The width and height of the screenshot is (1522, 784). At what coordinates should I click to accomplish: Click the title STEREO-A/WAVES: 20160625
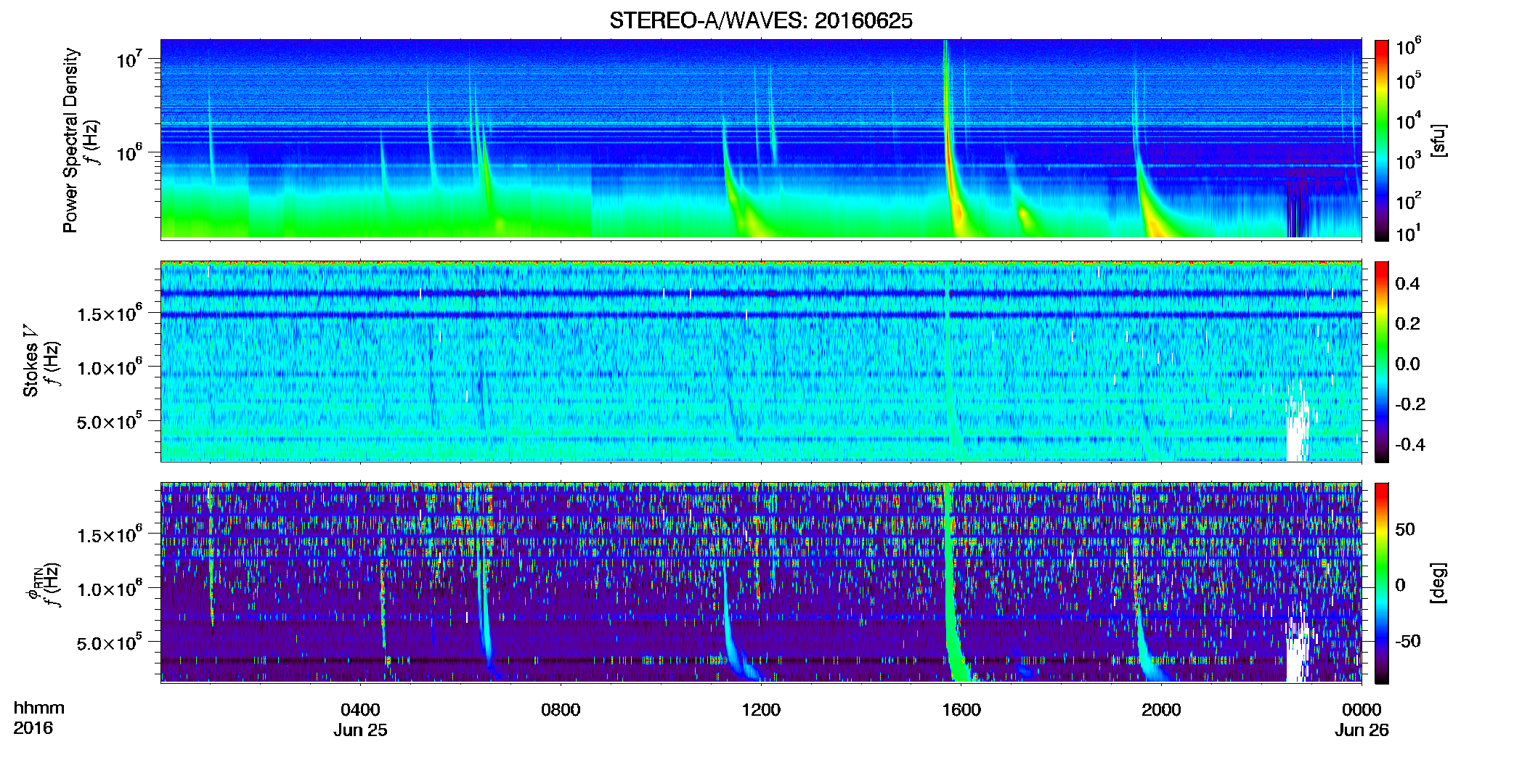coord(760,21)
